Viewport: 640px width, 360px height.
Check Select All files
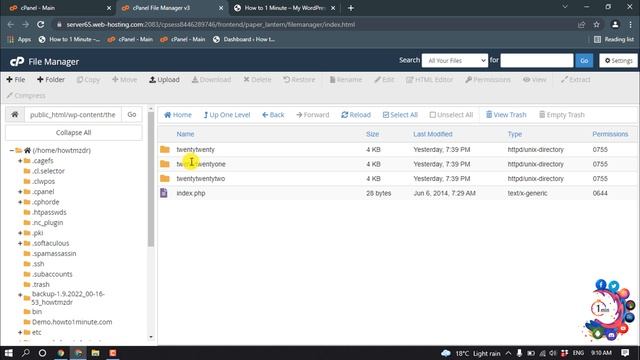pos(400,115)
